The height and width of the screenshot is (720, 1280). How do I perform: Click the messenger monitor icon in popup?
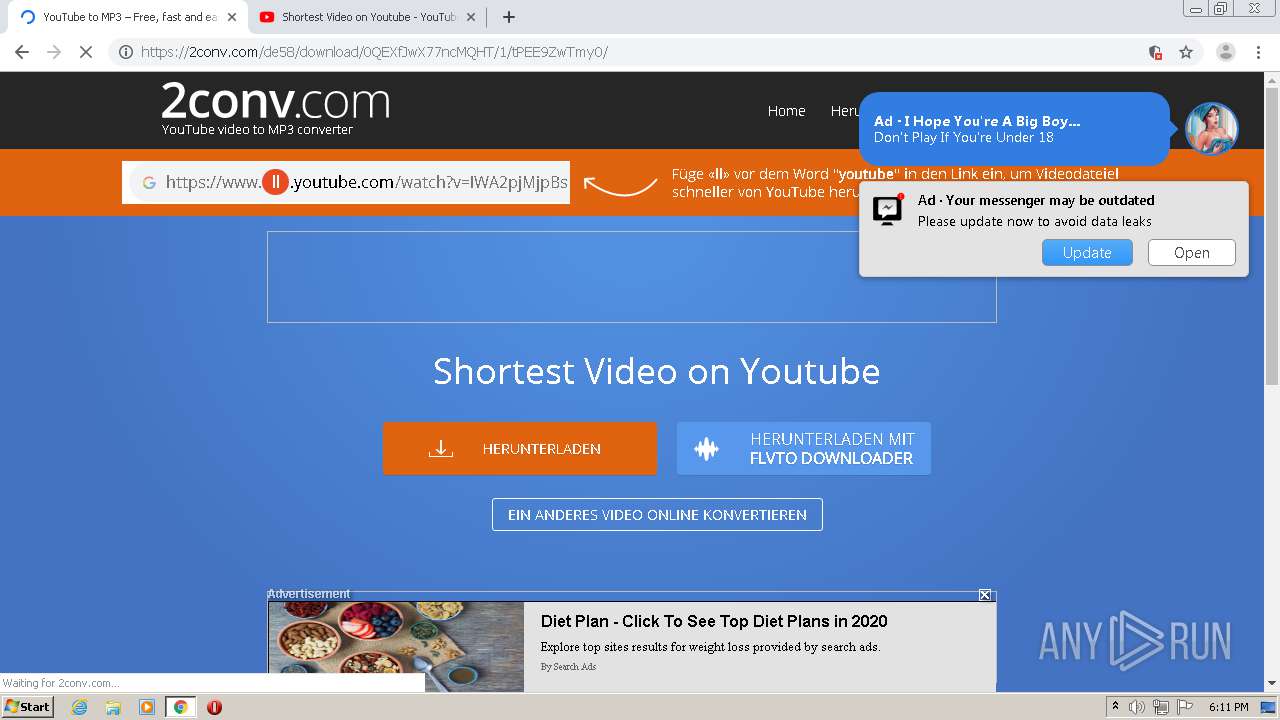[x=888, y=209]
